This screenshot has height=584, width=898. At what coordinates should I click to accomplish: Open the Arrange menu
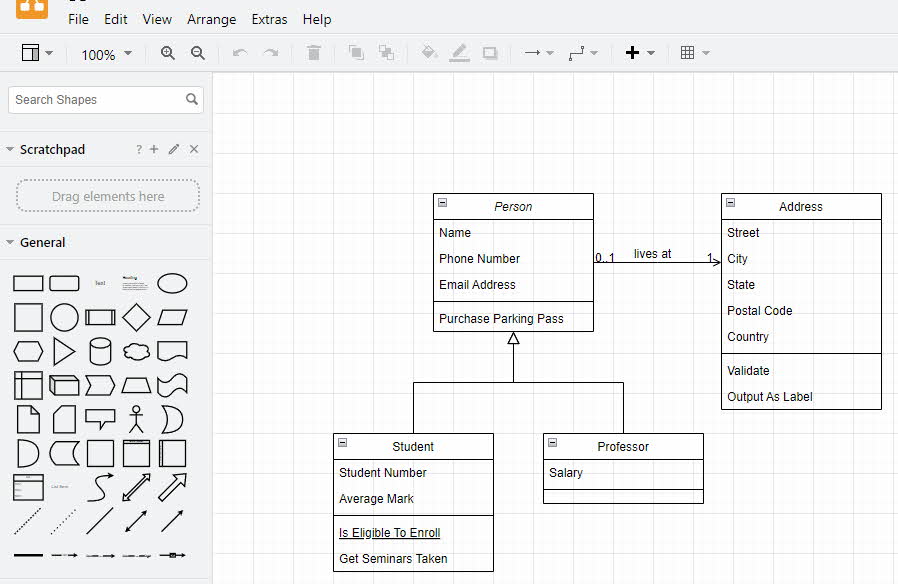211,19
